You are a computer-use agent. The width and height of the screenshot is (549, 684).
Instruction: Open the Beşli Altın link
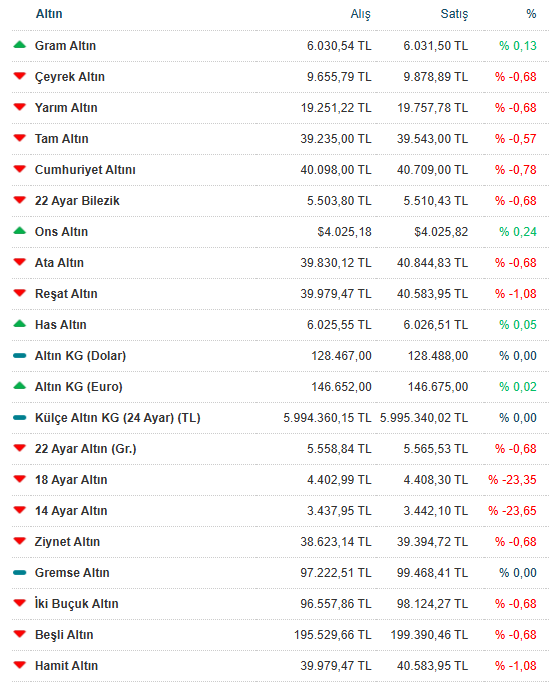(64, 635)
